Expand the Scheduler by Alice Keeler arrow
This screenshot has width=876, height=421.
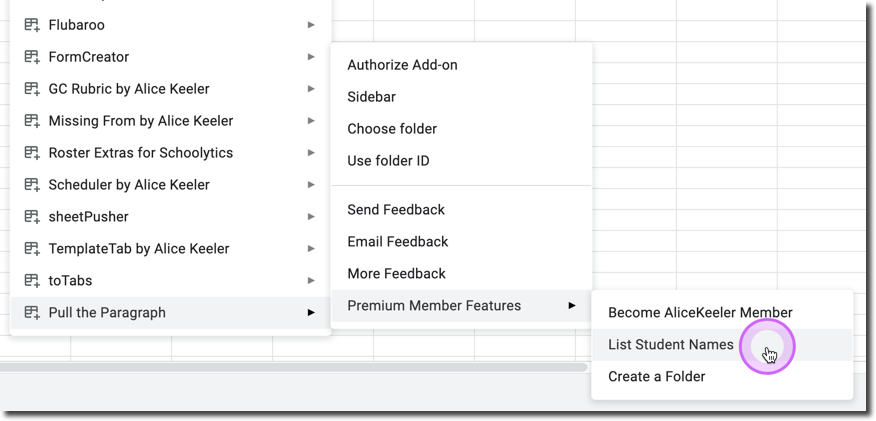click(311, 185)
